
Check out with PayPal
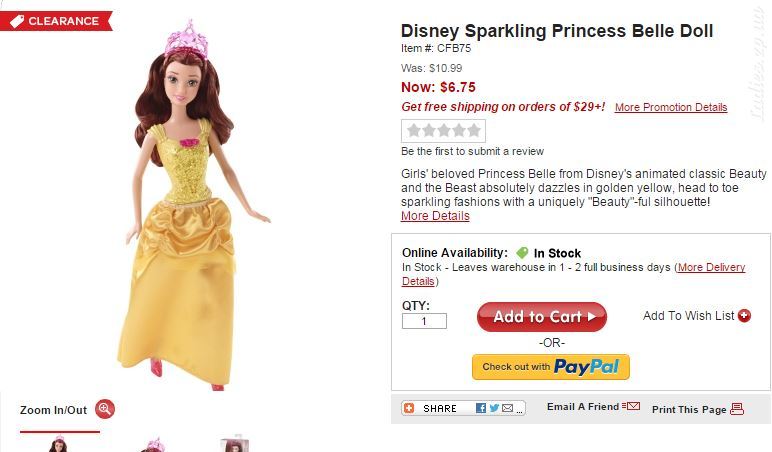click(x=550, y=367)
